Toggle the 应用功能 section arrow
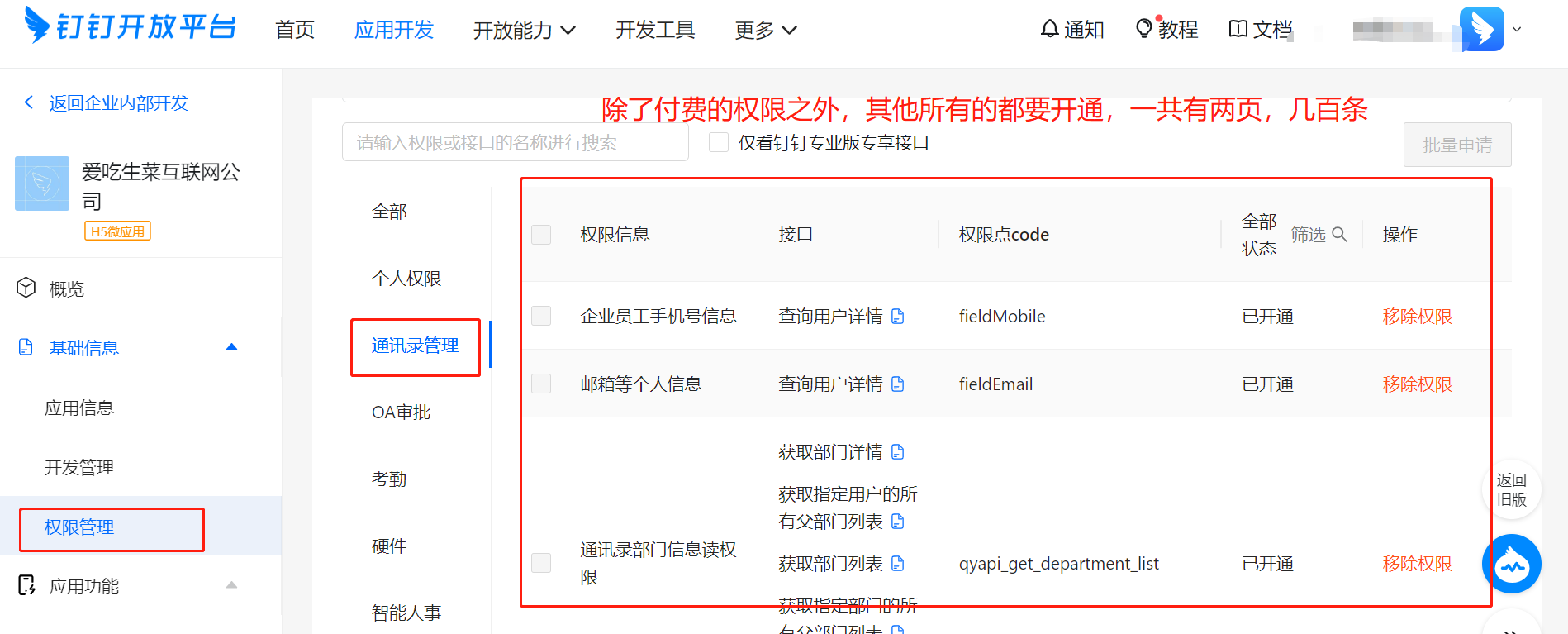Screen dimensions: 1568x634 [x=232, y=585]
